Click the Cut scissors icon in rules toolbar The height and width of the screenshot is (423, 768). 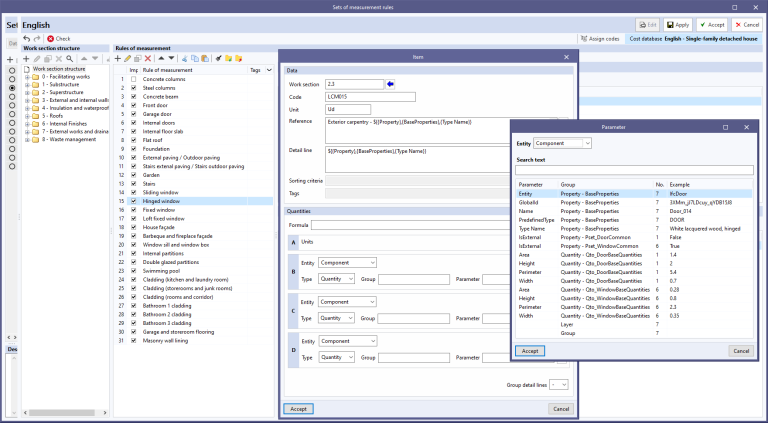185,59
